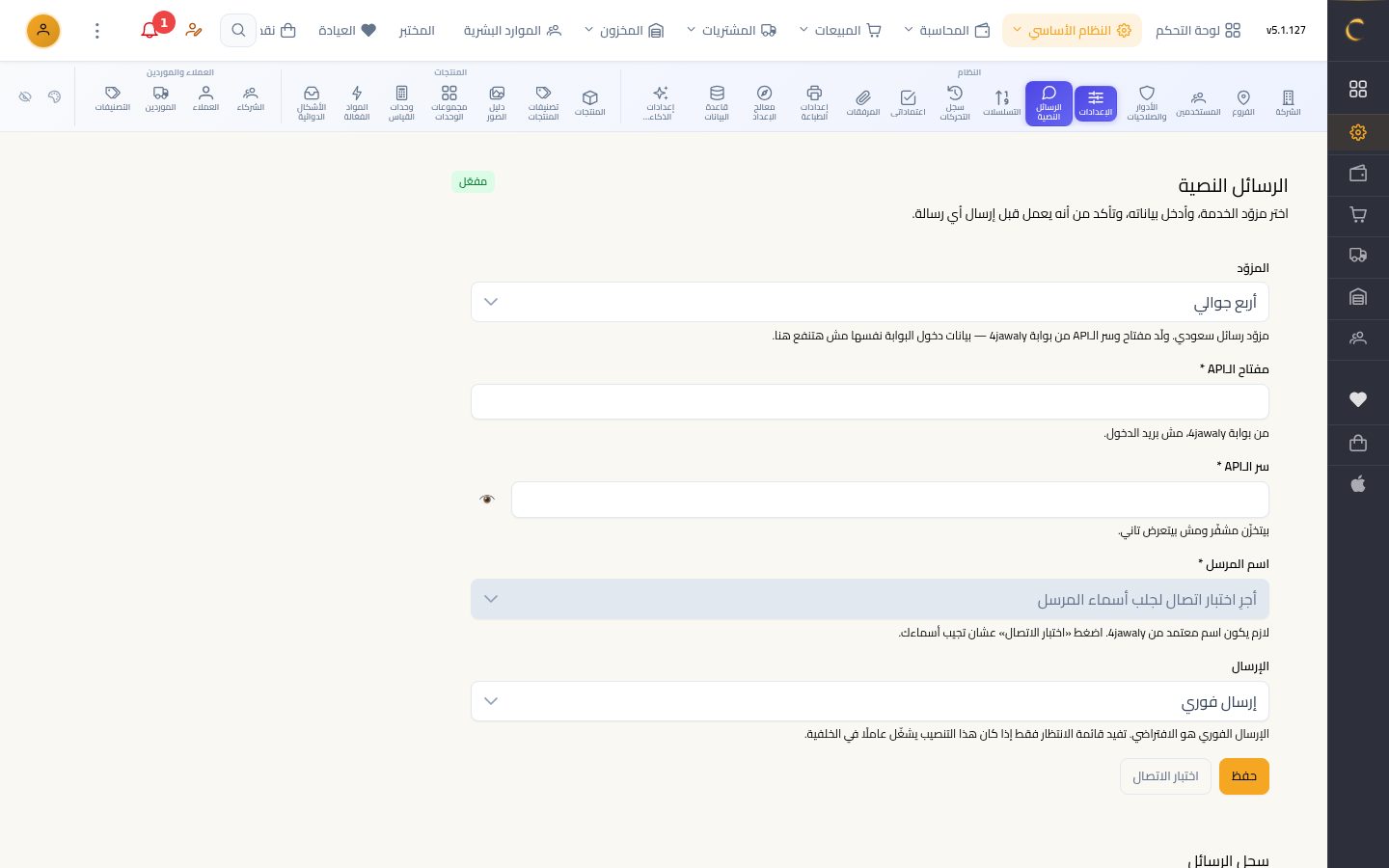The image size is (1389, 868).
Task: Open دليل الصور image gallery icon
Action: point(497,103)
